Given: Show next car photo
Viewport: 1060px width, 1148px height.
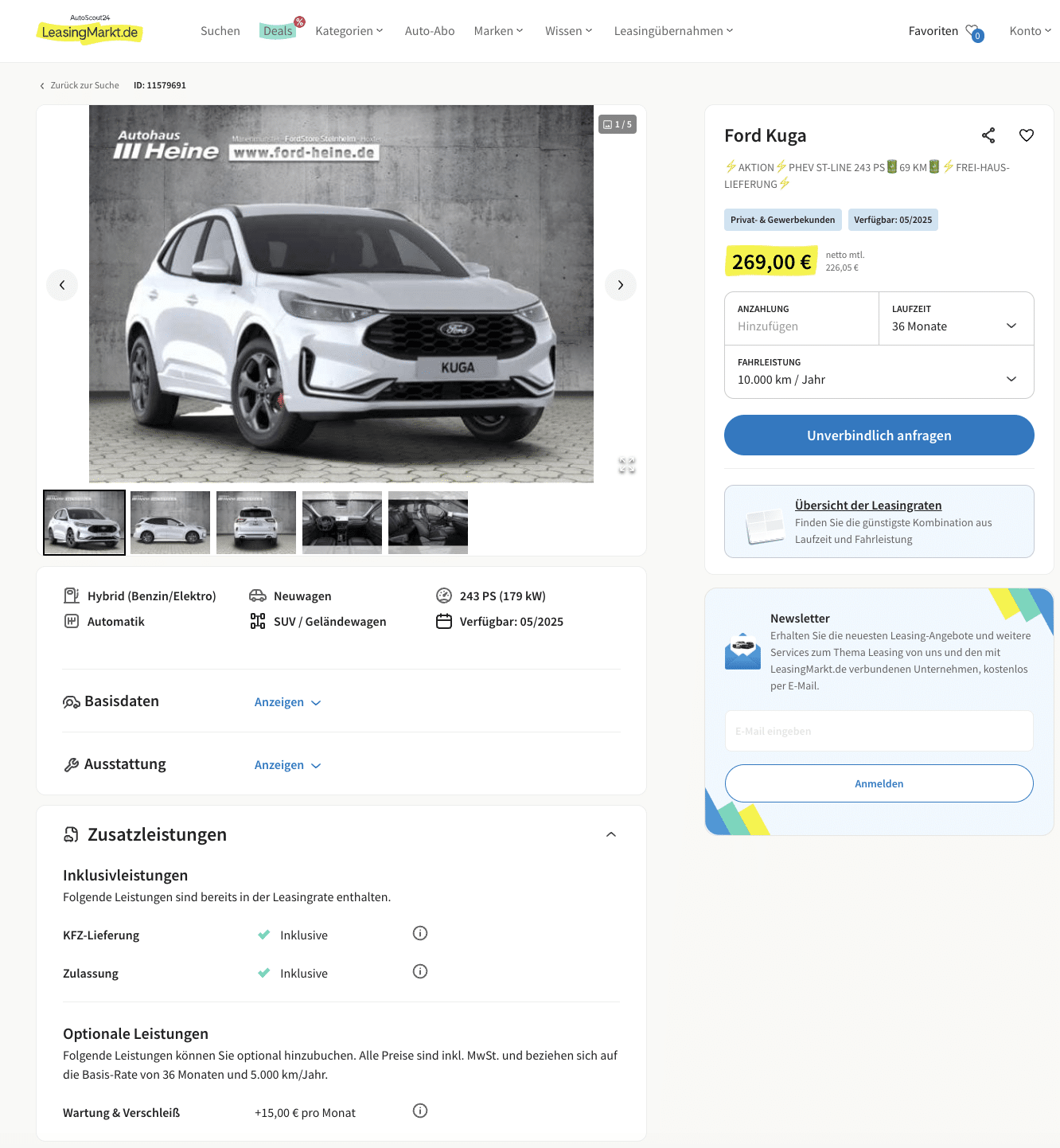Looking at the screenshot, I should coord(621,285).
